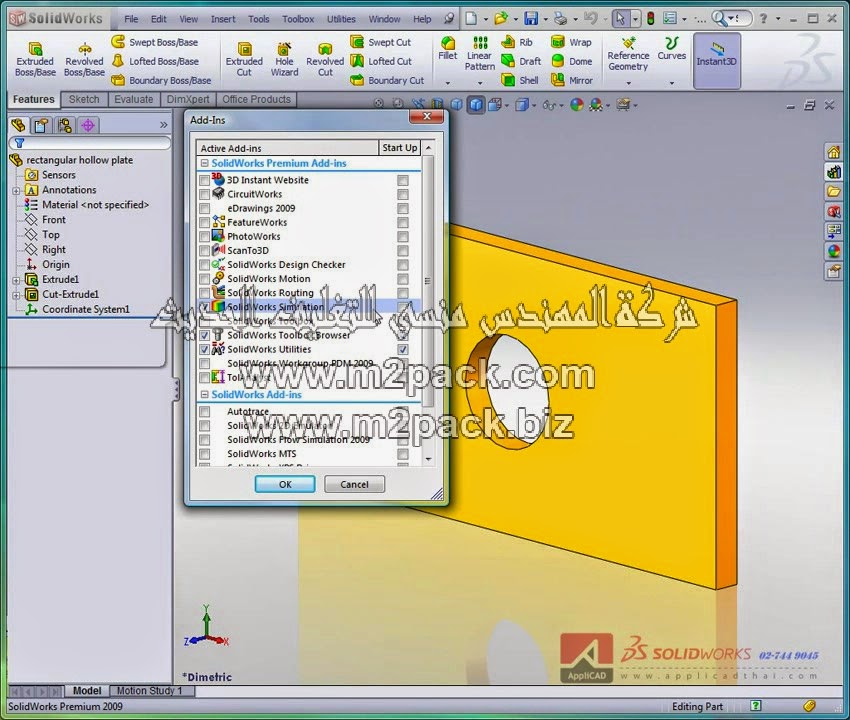Uncheck the SolidWorks Utilities active checkbox
Viewport: 850px width, 720px height.
[x=204, y=349]
